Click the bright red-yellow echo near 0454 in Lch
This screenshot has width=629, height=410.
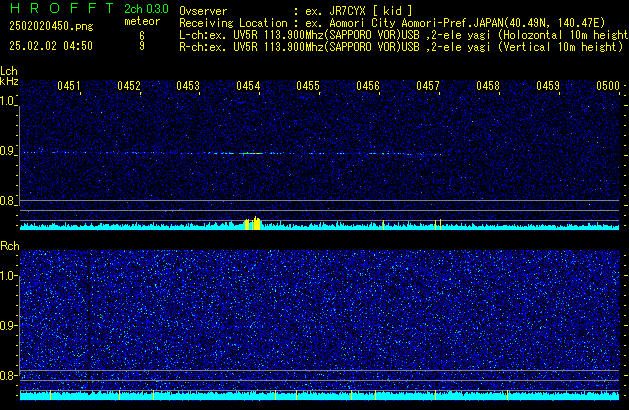(x=252, y=153)
